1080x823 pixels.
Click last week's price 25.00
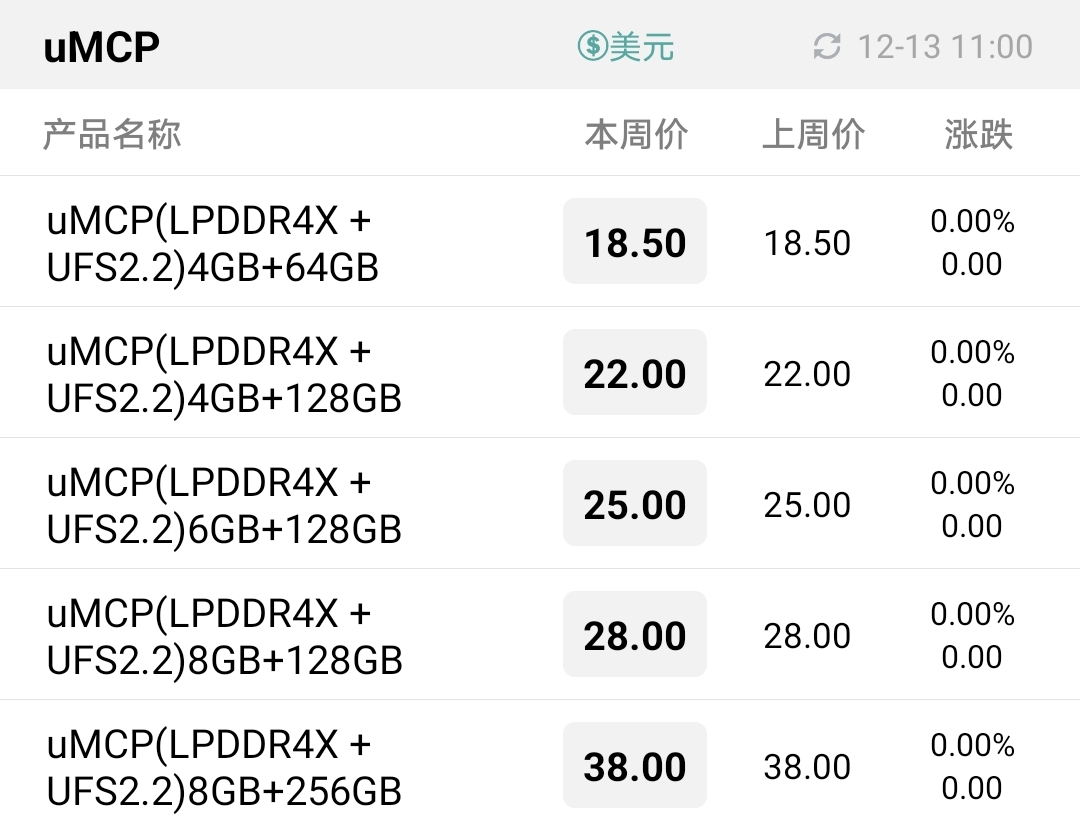click(807, 505)
